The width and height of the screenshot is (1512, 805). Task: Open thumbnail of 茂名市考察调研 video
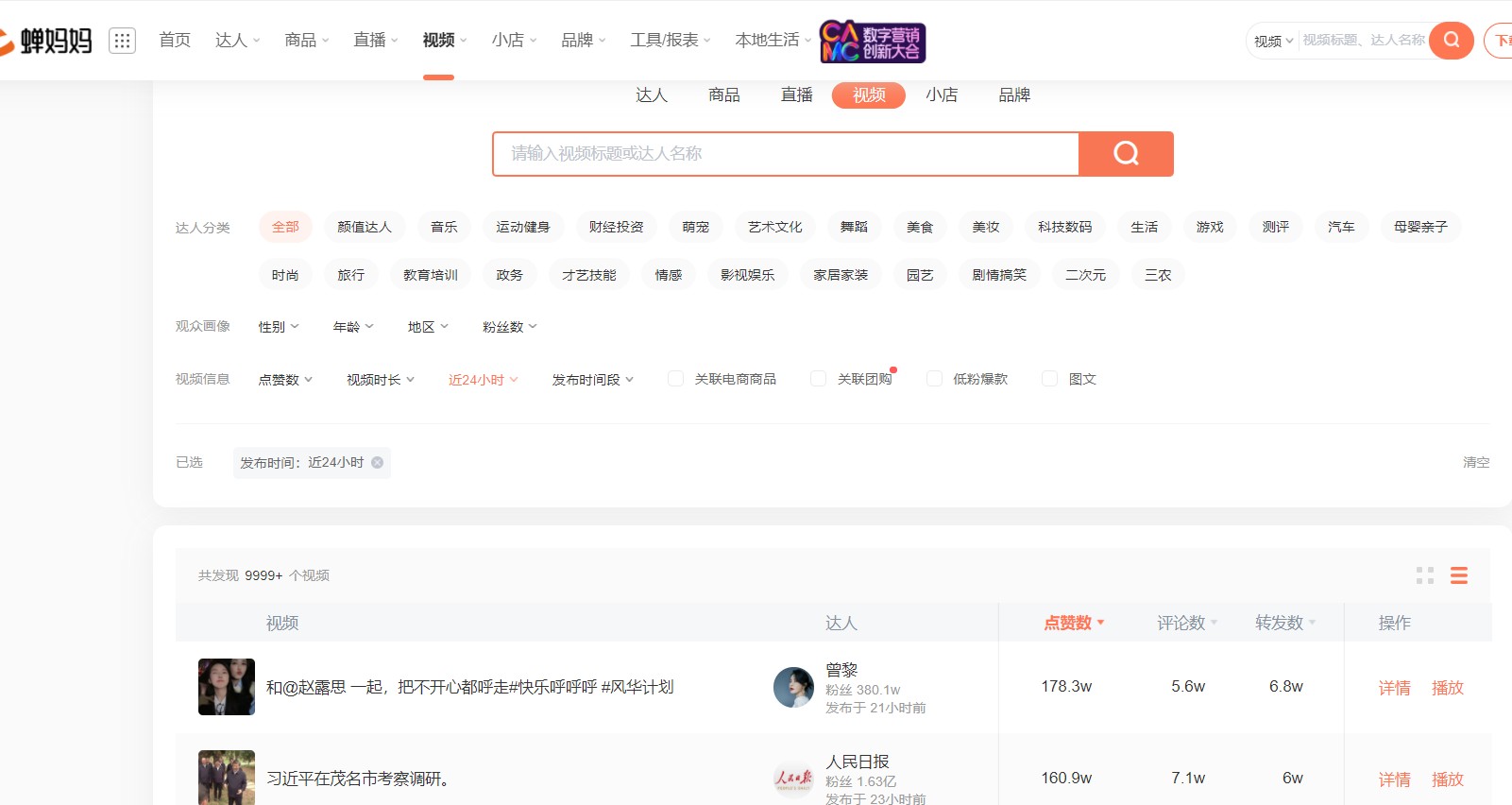tap(227, 778)
